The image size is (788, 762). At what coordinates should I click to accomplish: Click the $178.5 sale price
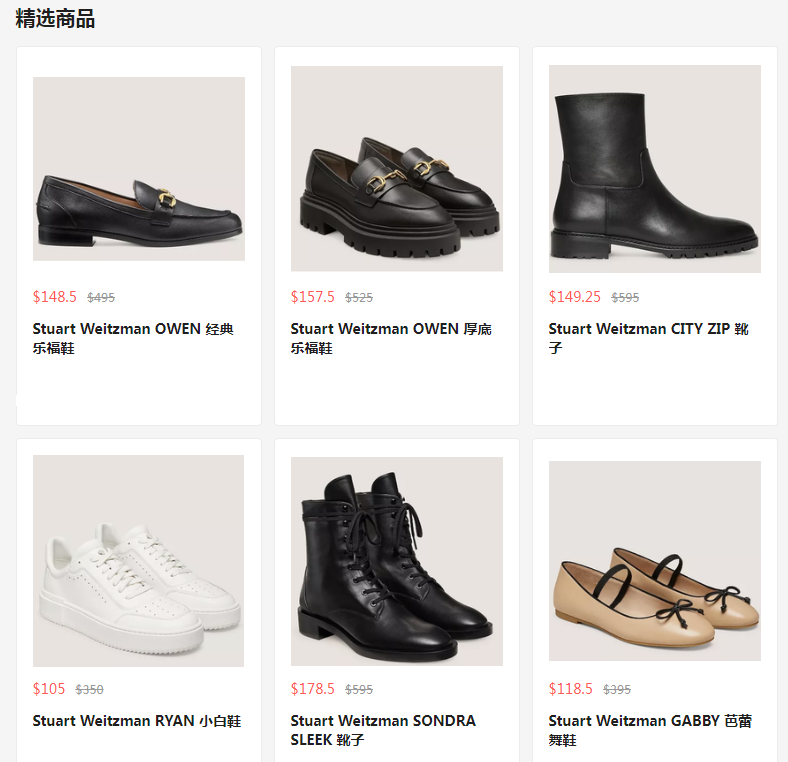(x=313, y=689)
